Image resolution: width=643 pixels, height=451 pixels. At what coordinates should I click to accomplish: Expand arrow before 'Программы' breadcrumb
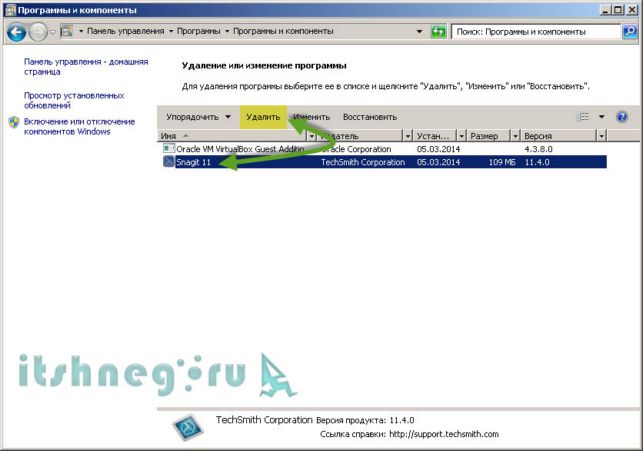click(171, 31)
